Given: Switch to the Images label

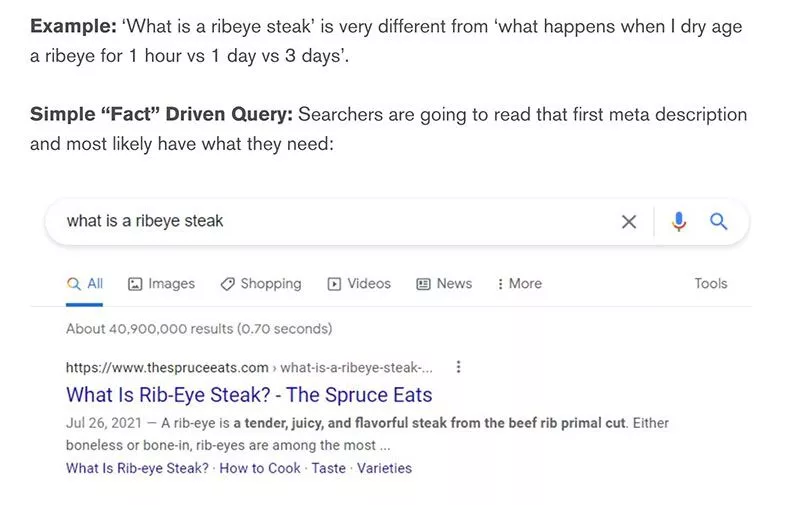Looking at the screenshot, I should pos(171,284).
